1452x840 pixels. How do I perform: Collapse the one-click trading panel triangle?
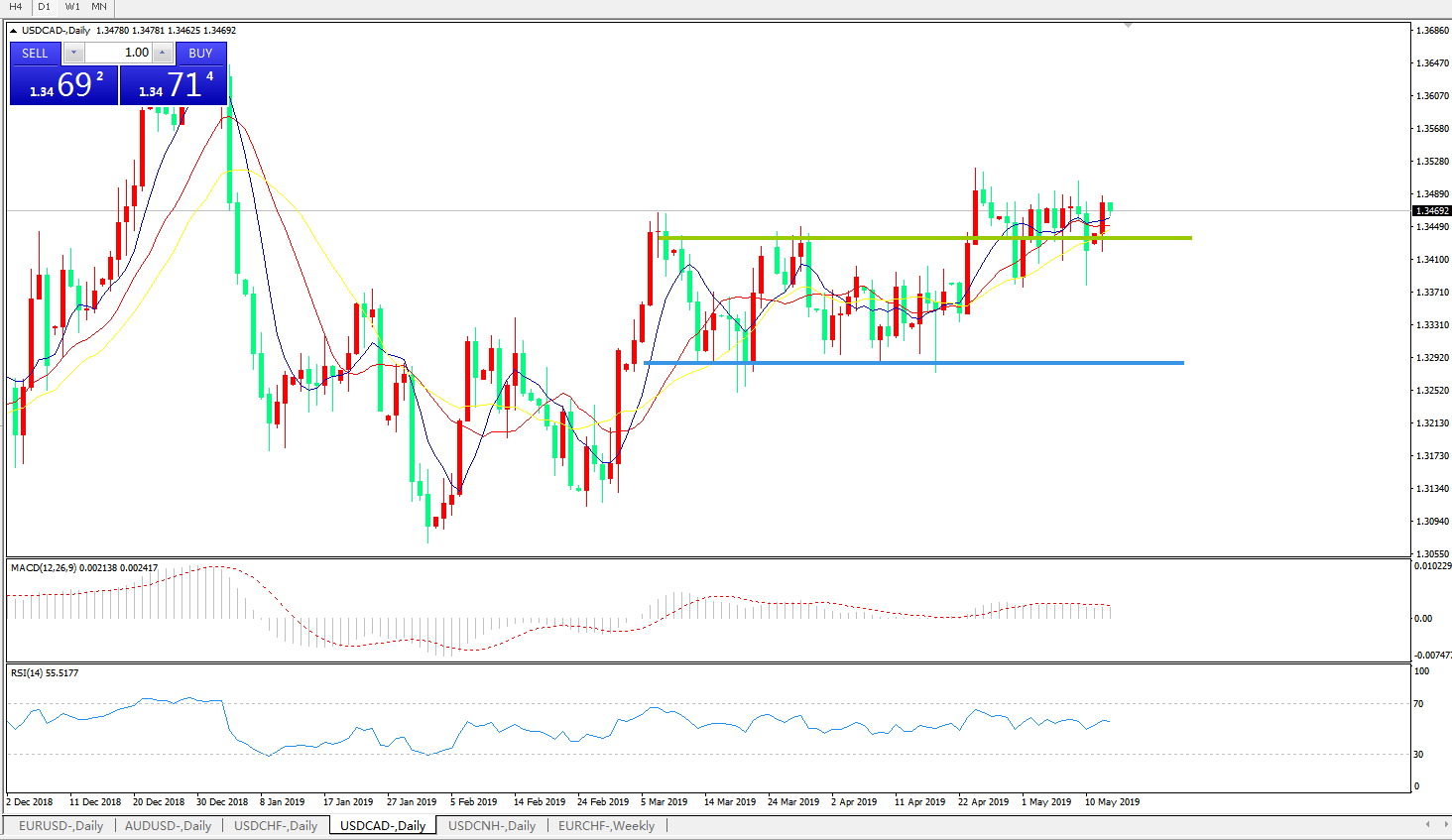pyautogui.click(x=13, y=31)
